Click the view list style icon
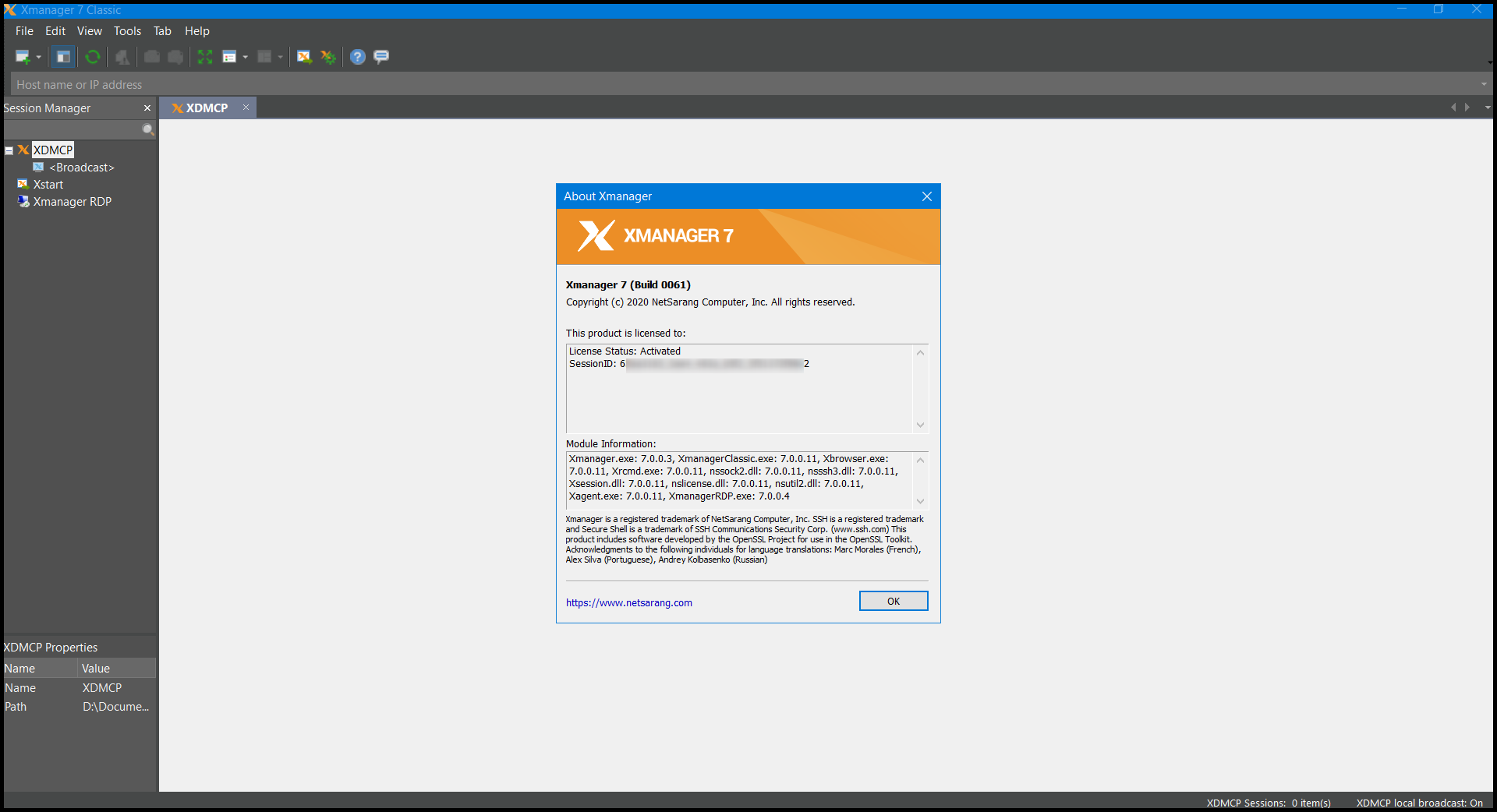 [229, 57]
